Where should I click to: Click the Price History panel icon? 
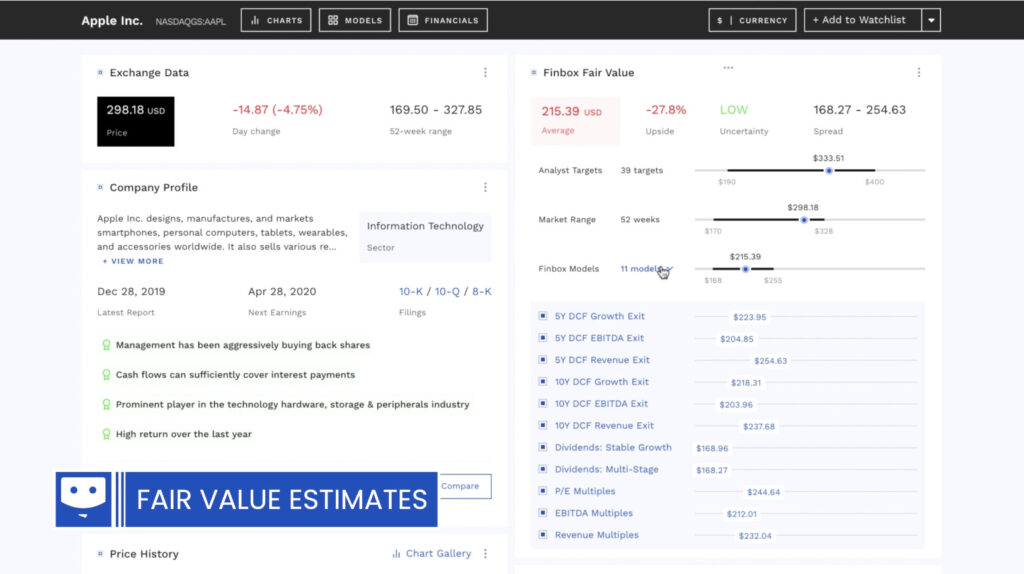point(100,554)
